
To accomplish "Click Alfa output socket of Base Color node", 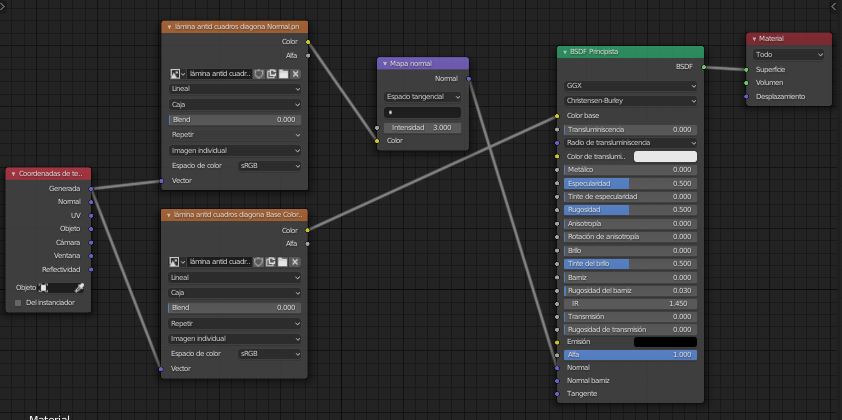I will [308, 244].
